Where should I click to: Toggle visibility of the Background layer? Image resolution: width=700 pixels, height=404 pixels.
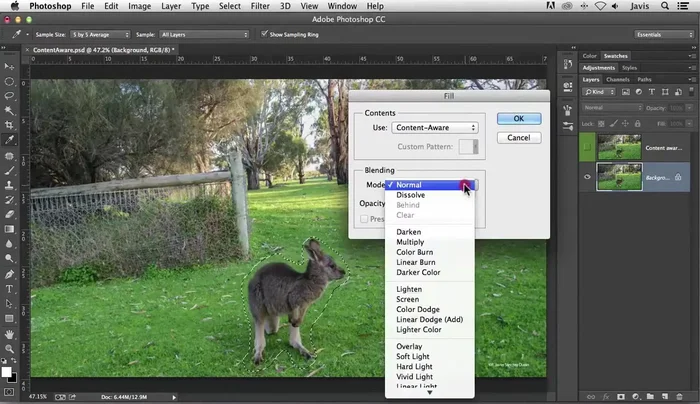tap(587, 177)
